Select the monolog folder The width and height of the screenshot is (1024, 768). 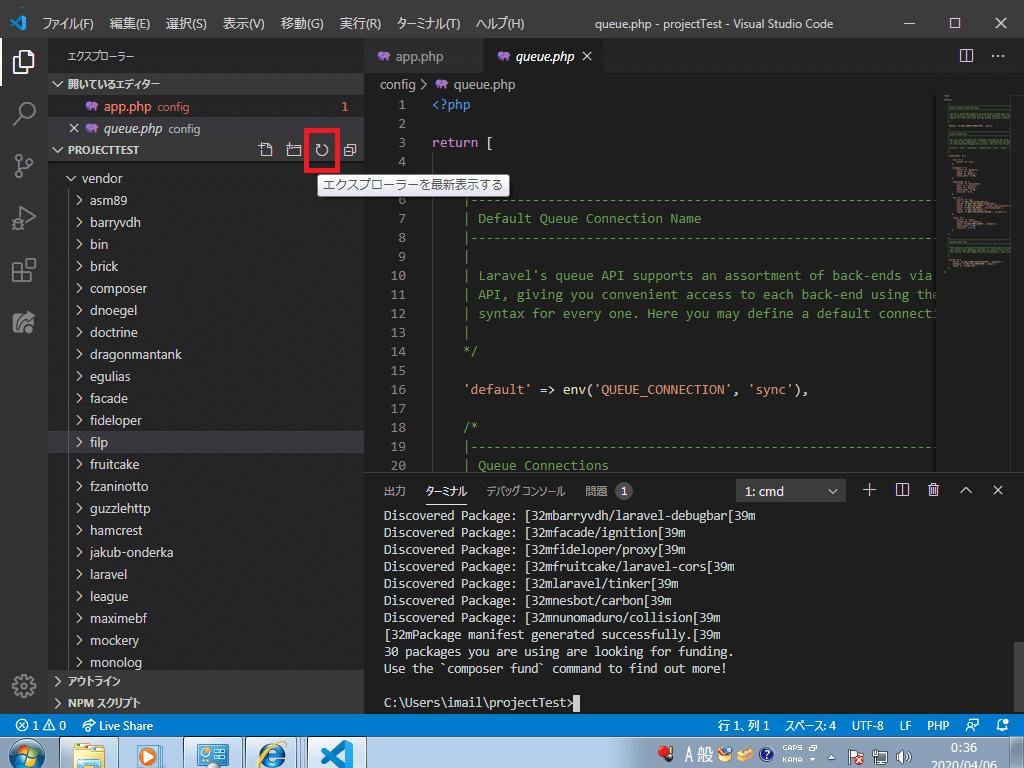(206, 662)
